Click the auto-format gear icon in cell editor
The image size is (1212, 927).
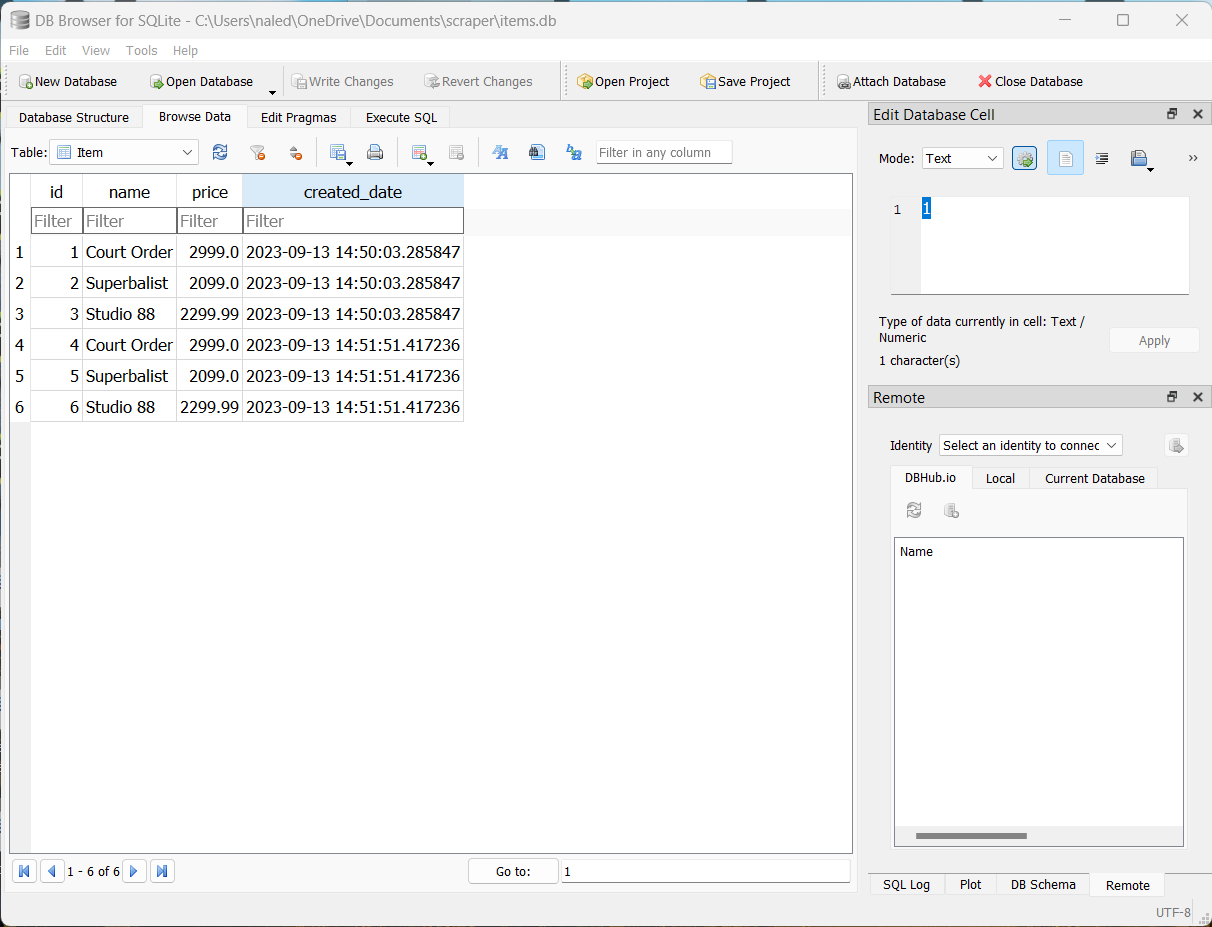(1025, 158)
